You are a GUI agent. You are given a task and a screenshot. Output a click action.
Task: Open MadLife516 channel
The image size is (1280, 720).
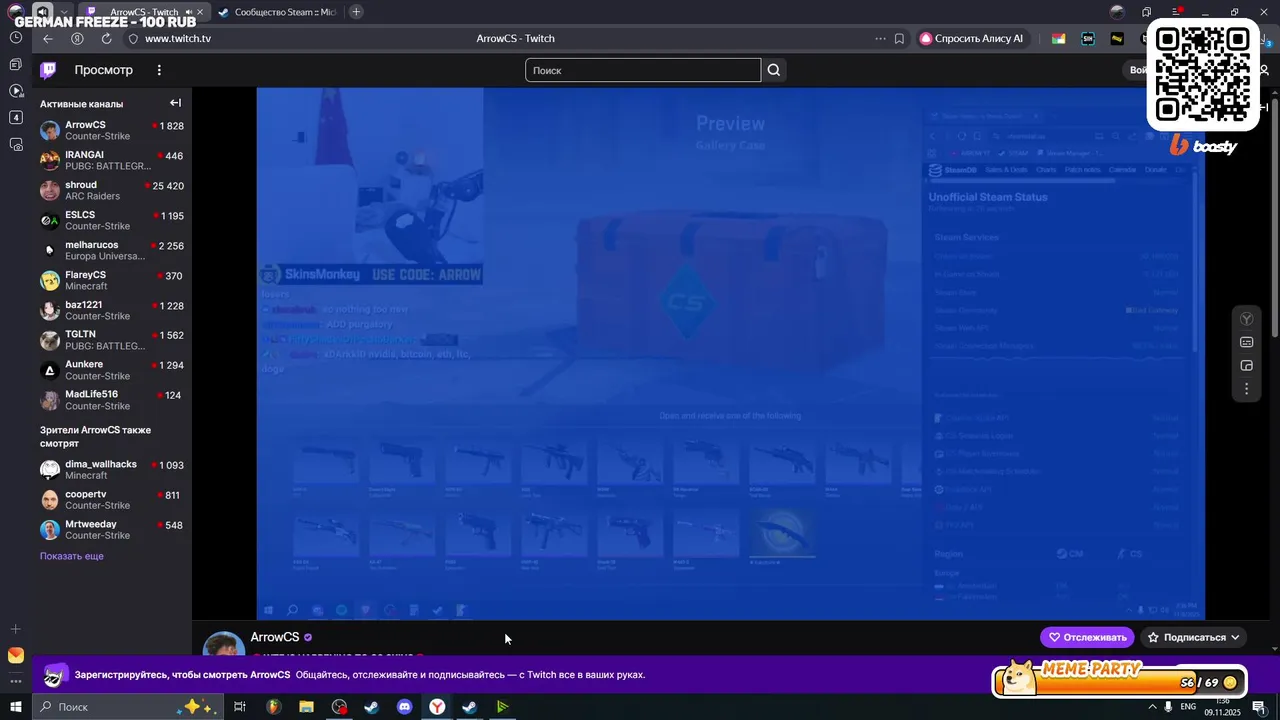tap(112, 400)
